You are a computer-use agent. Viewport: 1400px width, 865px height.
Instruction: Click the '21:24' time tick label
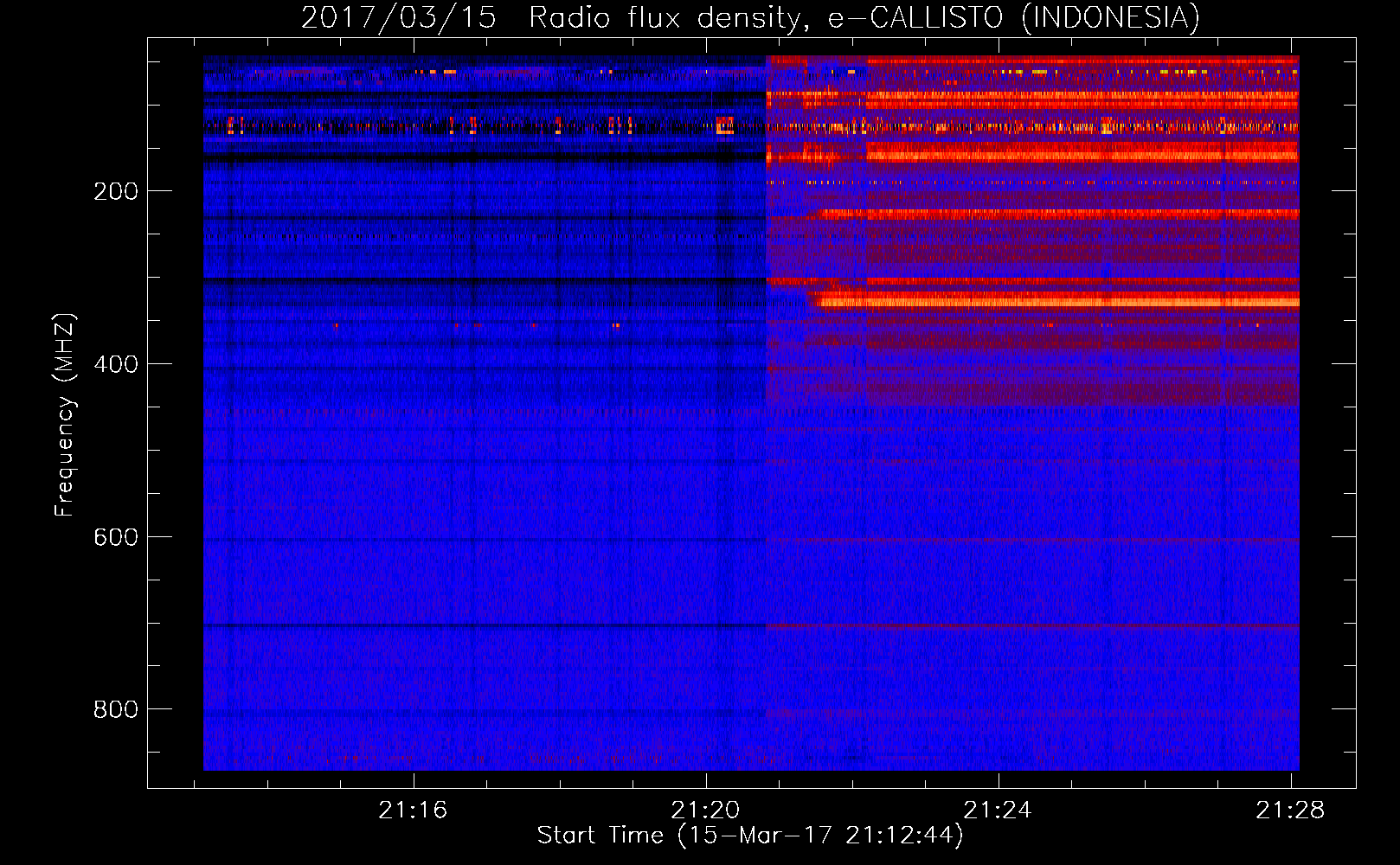pos(999,810)
